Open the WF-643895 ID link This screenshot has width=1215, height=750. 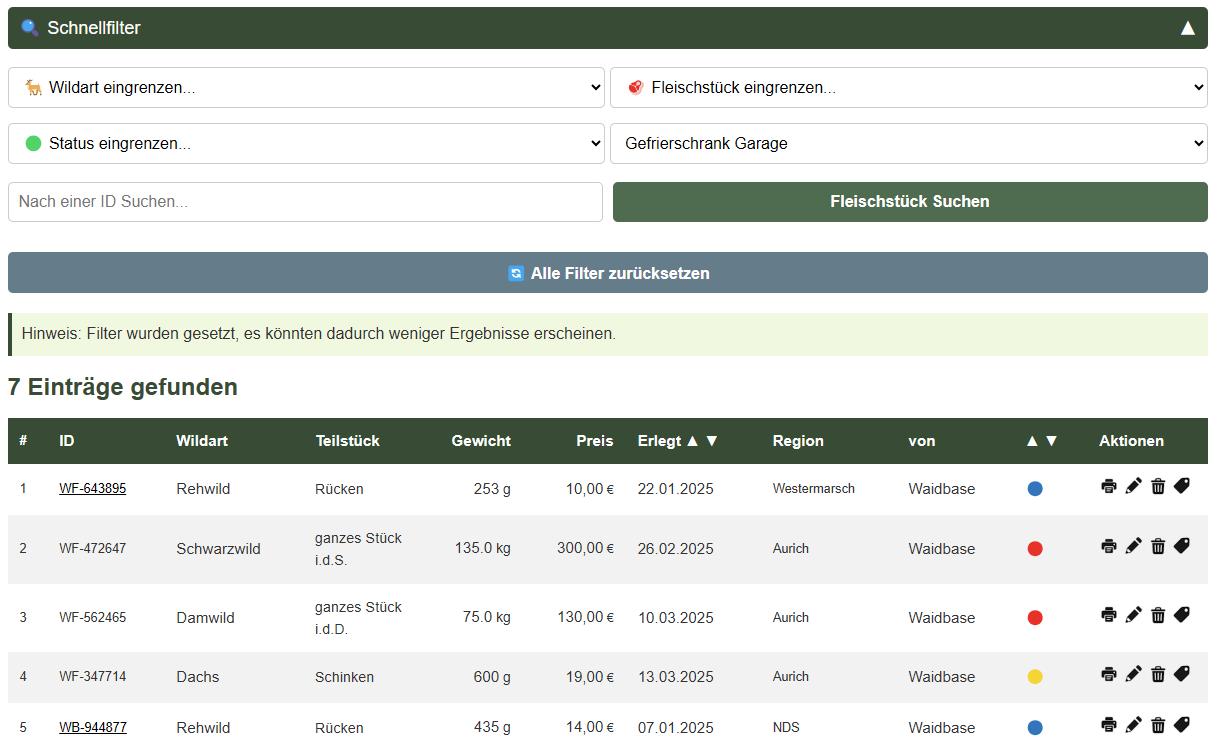point(92,489)
